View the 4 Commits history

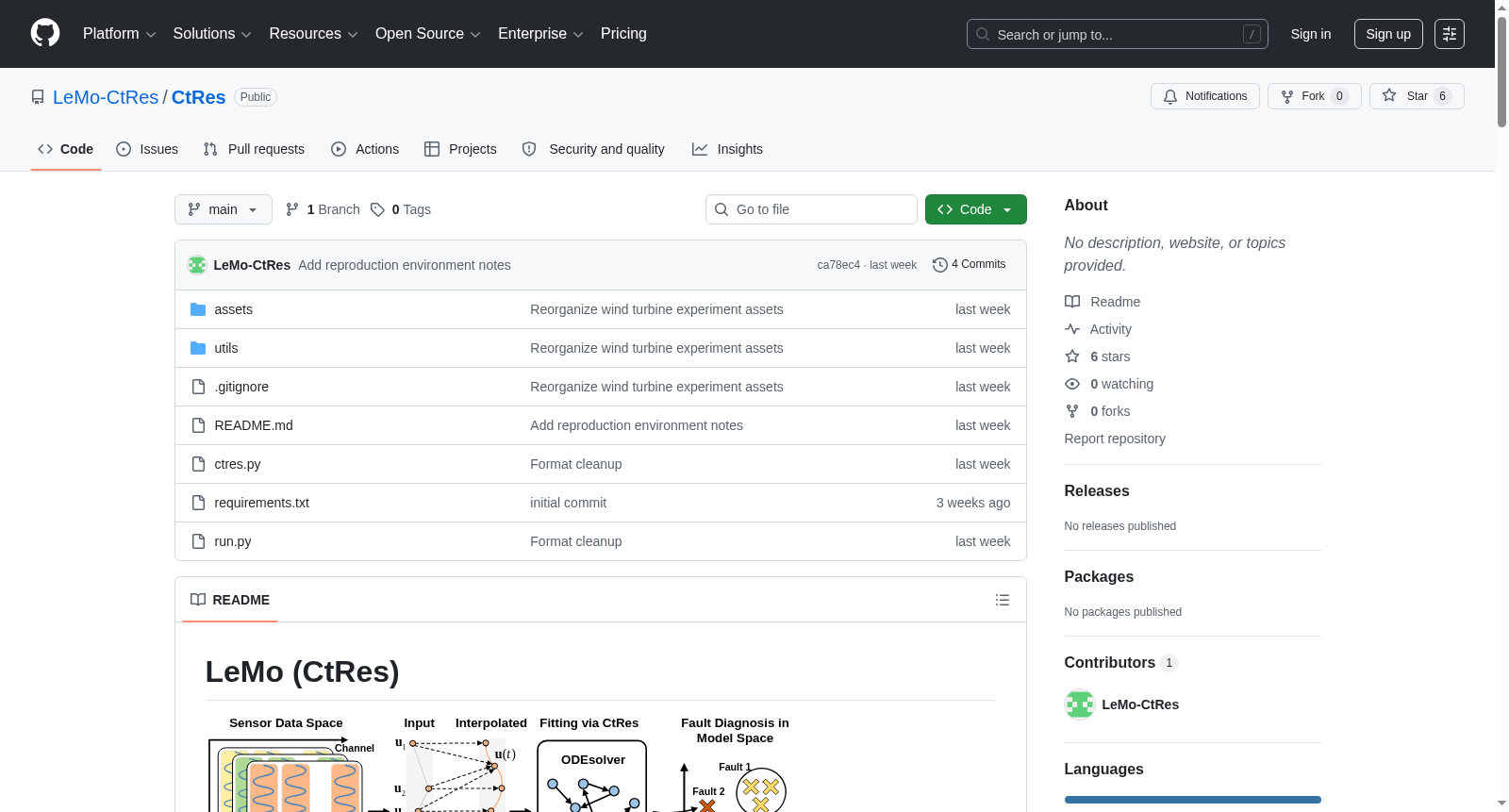[970, 265]
